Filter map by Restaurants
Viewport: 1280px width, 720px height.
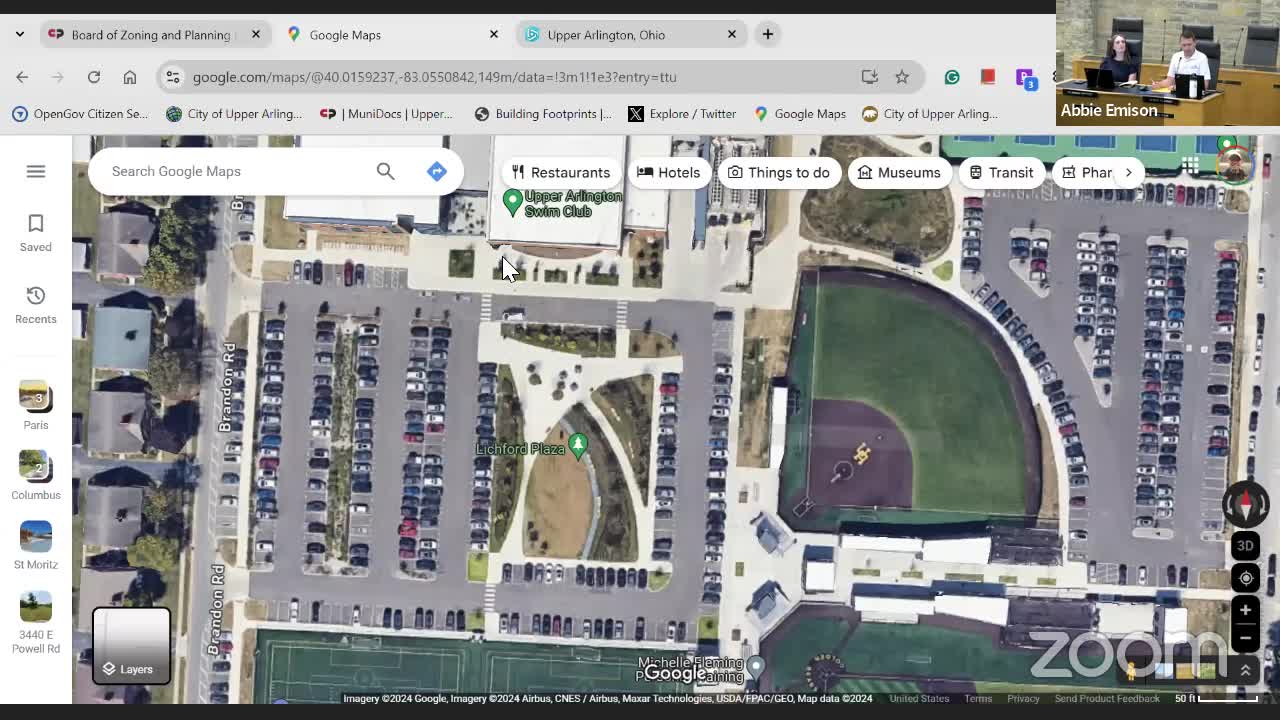(560, 172)
